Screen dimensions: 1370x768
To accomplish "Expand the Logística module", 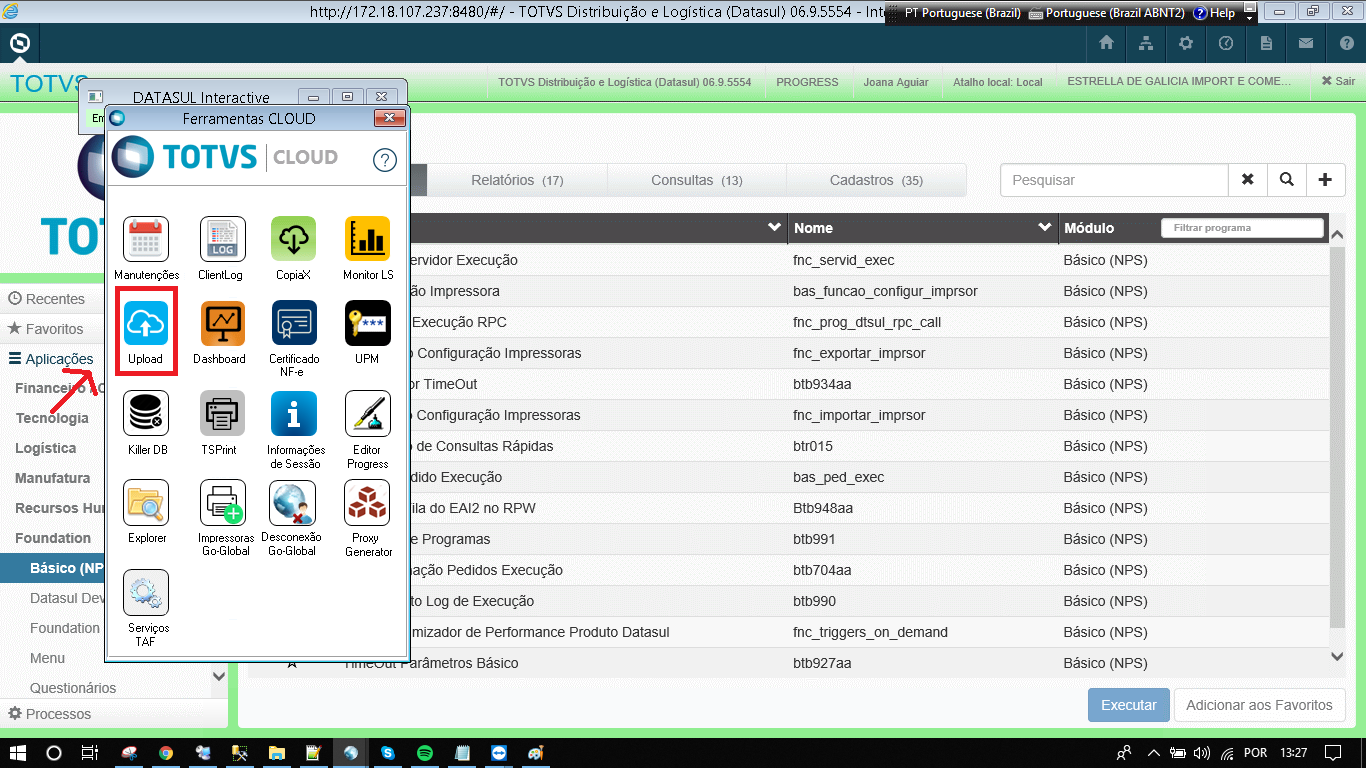I will (45, 448).
